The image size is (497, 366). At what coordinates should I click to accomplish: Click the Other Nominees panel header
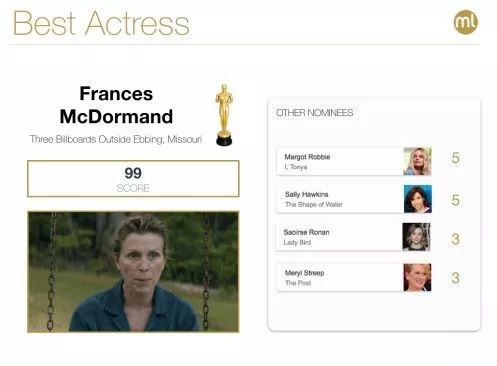[x=315, y=113]
